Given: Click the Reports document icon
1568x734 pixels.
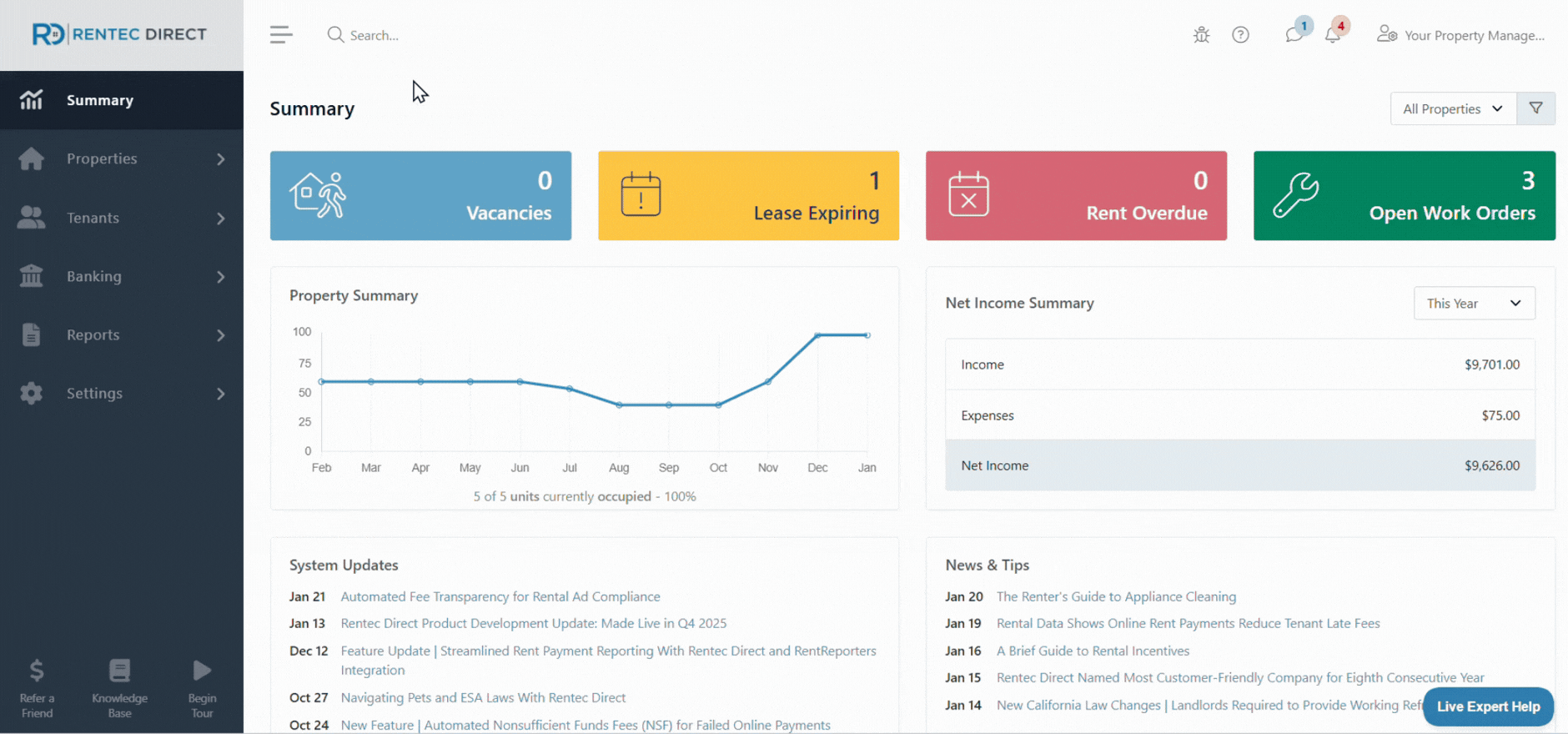Looking at the screenshot, I should click(31, 334).
